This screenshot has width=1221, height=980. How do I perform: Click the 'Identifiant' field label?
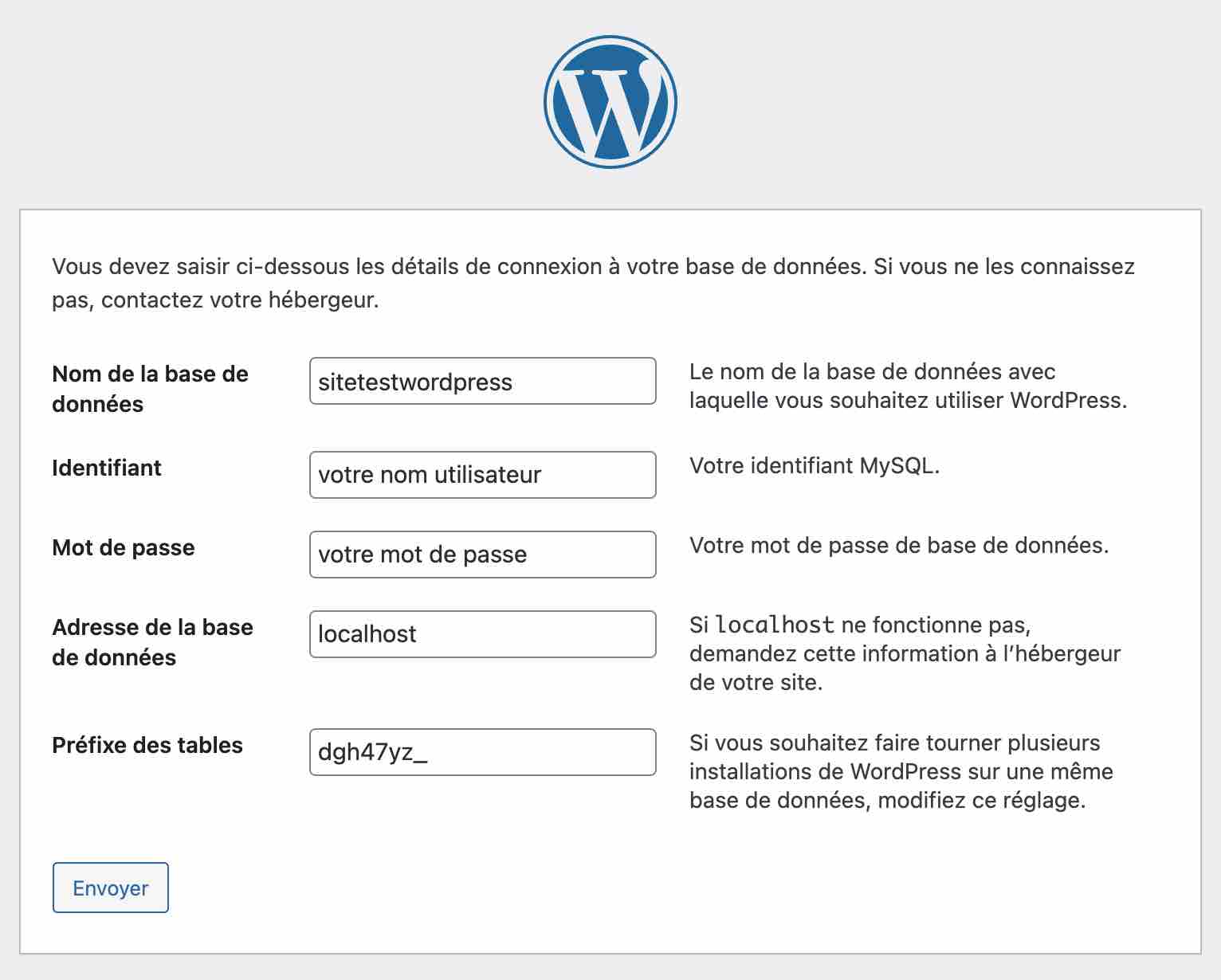pos(105,468)
